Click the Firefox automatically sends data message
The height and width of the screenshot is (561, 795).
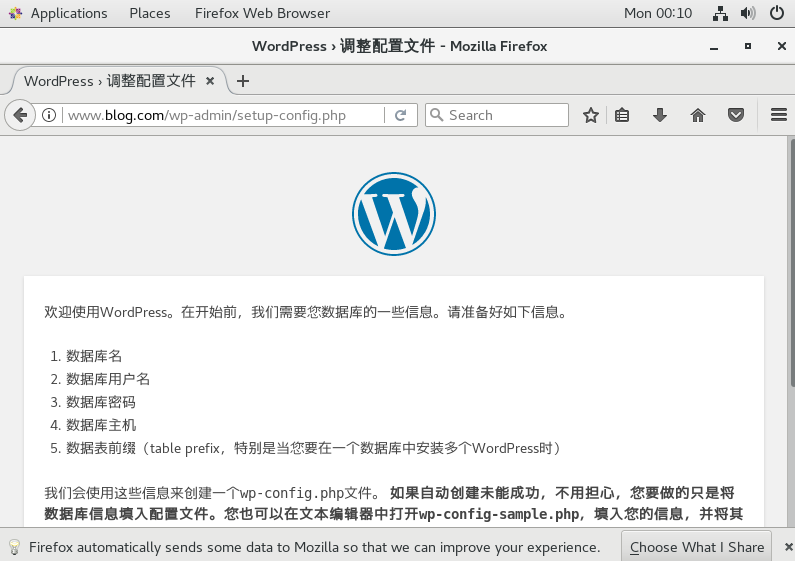pos(314,547)
